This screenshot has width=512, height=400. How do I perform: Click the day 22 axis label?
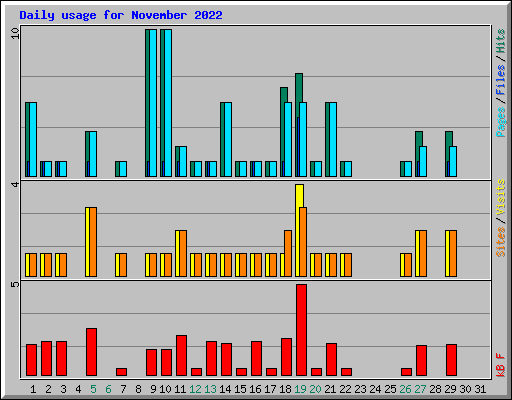(345, 389)
